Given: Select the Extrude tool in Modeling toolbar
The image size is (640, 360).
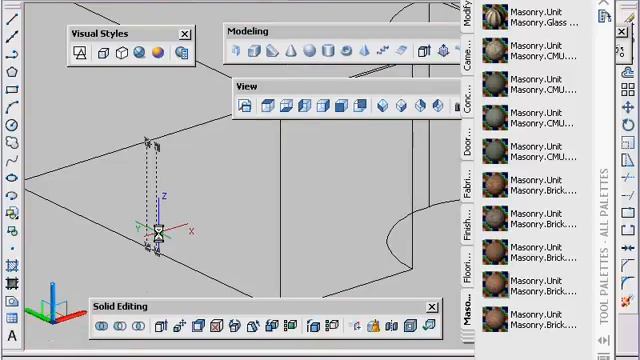Looking at the screenshot, I should [424, 51].
